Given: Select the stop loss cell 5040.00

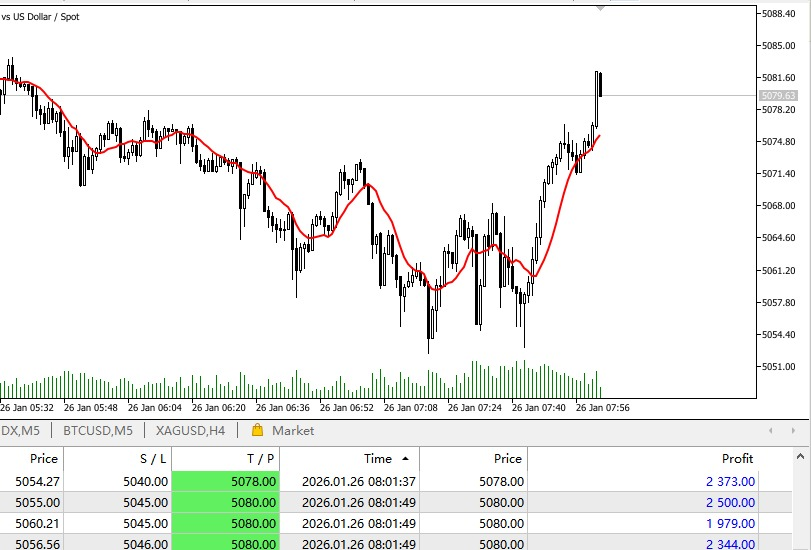Looking at the screenshot, I should pos(117,481).
